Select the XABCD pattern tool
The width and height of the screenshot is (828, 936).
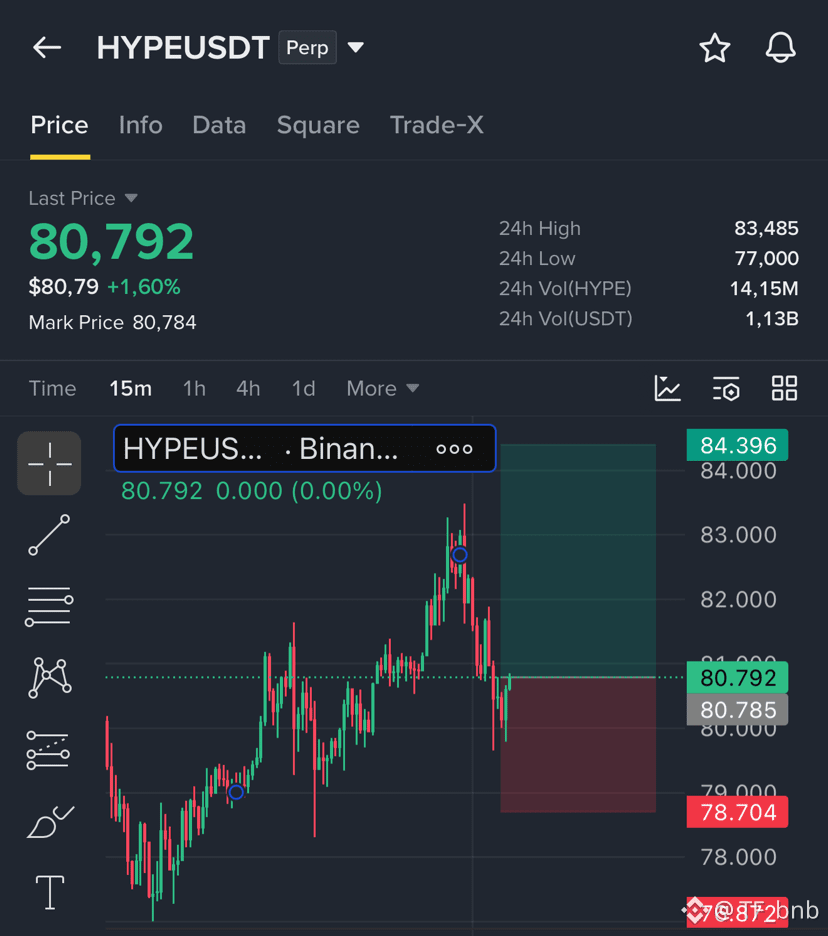[x=50, y=678]
